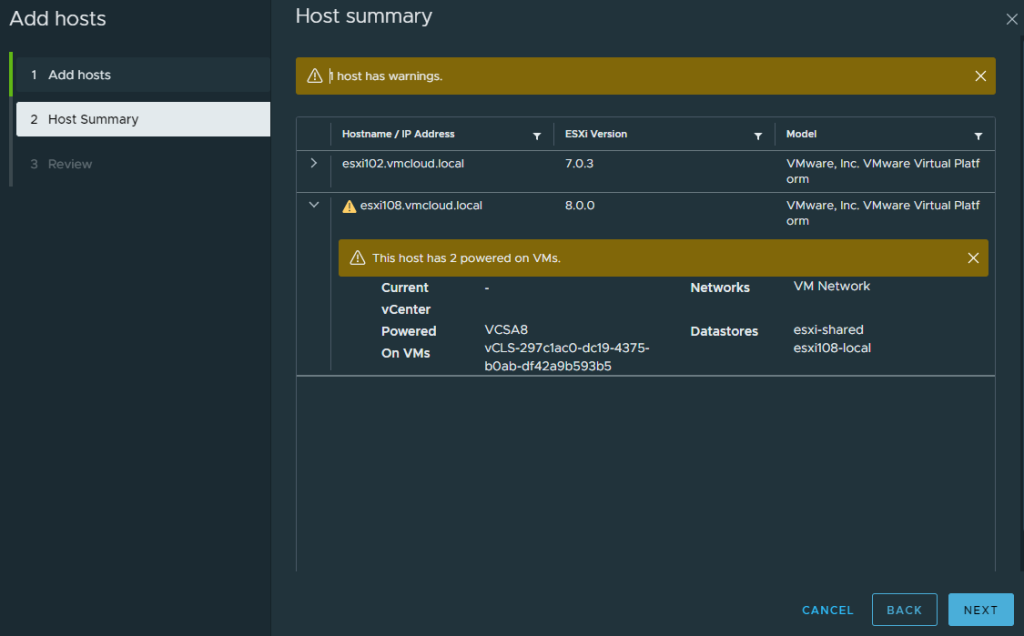Viewport: 1024px width, 636px height.
Task: Open the ESXi Version column filter
Action: (x=759, y=135)
